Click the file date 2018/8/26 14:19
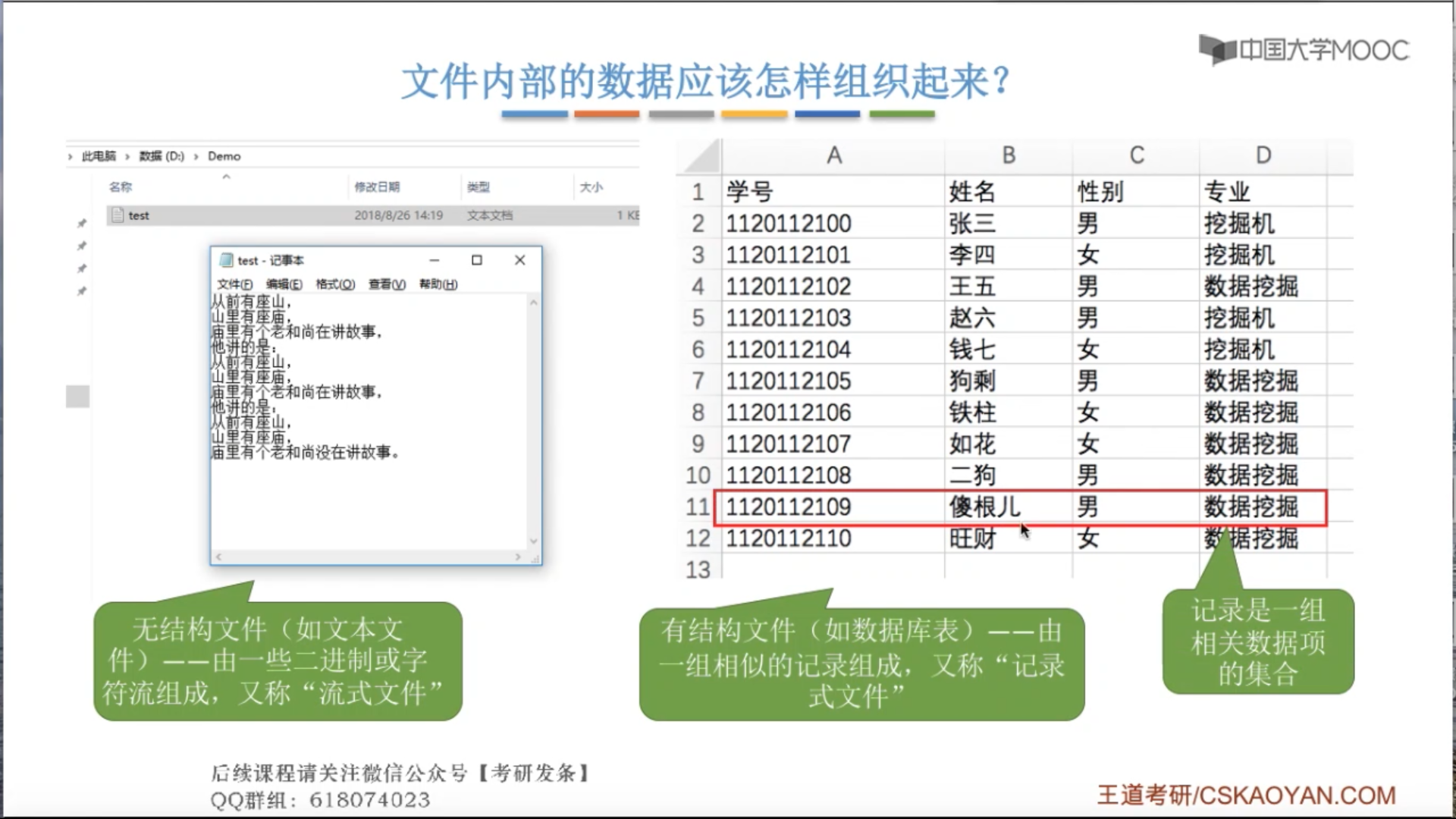This screenshot has height=819, width=1456. point(398,215)
